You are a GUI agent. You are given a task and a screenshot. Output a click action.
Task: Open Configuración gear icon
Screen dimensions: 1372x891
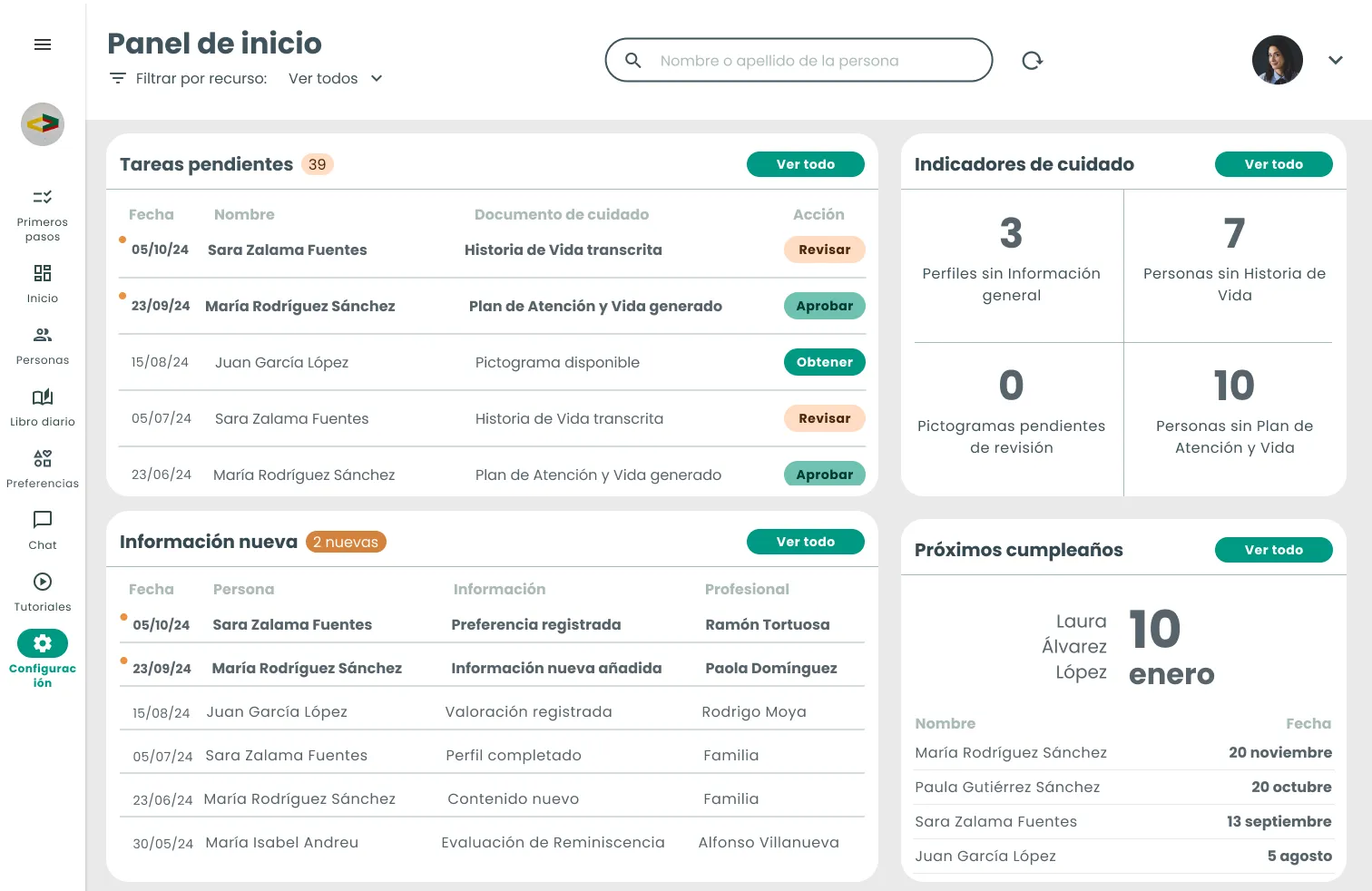pos(43,643)
